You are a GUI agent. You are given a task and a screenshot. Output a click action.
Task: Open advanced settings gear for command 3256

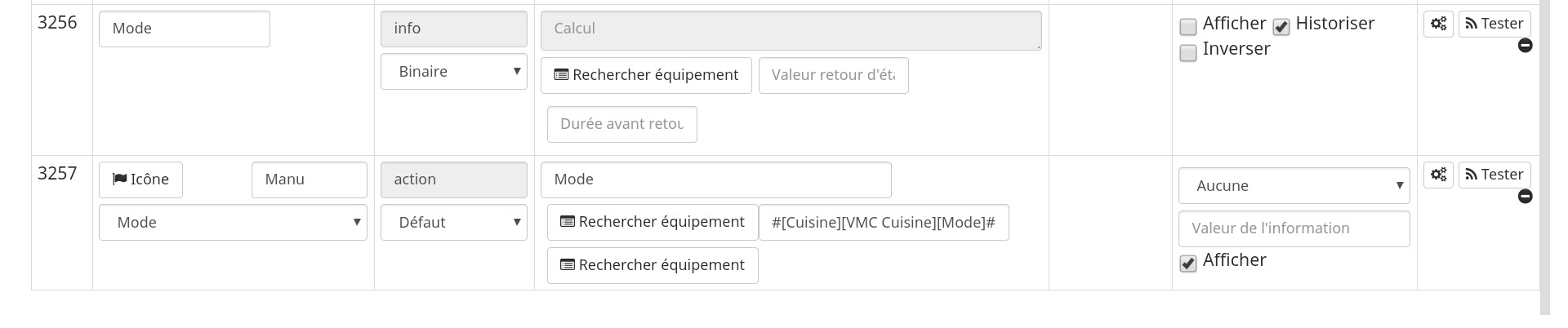[x=1438, y=24]
